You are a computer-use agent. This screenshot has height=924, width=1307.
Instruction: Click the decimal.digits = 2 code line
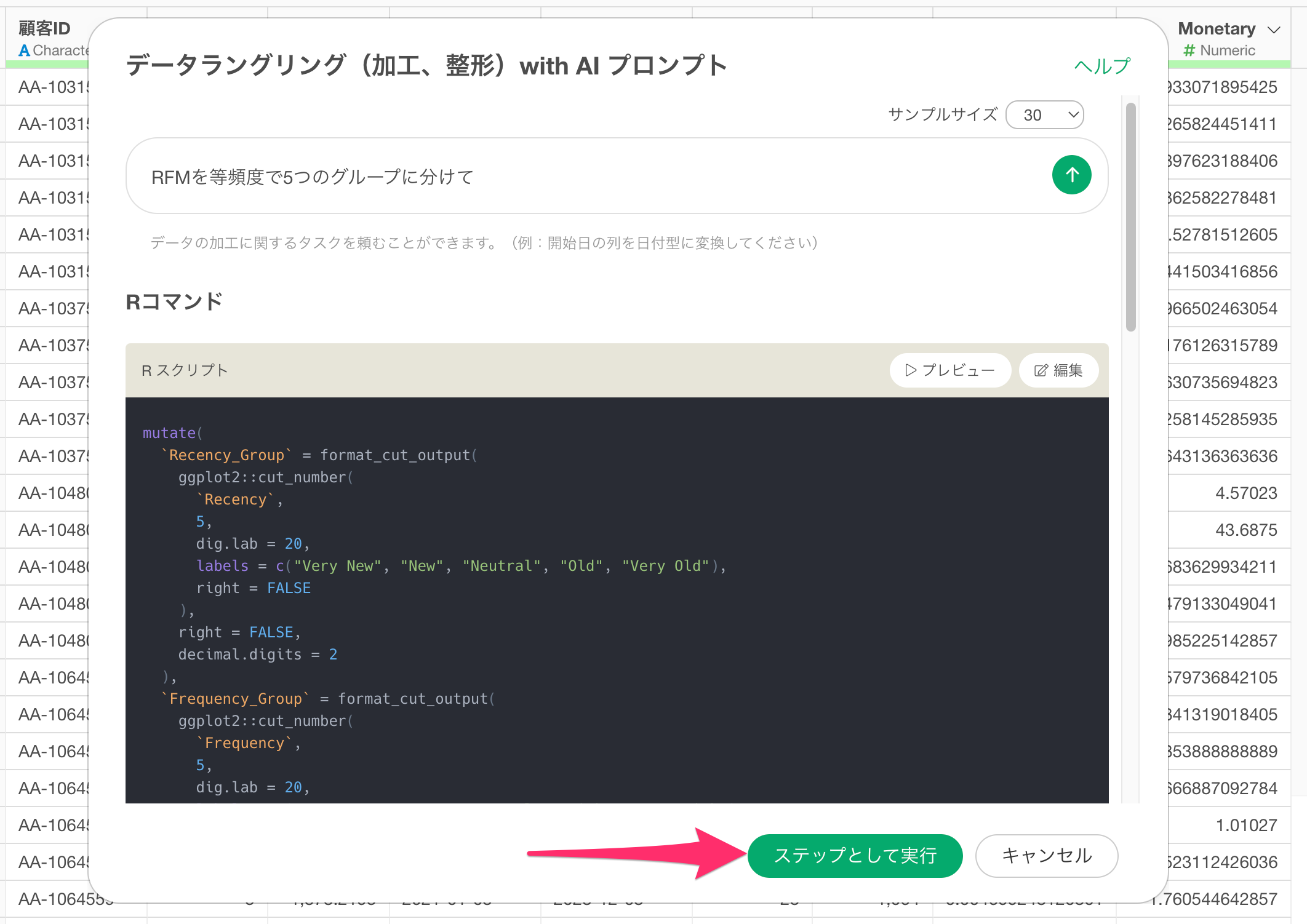[x=258, y=655]
